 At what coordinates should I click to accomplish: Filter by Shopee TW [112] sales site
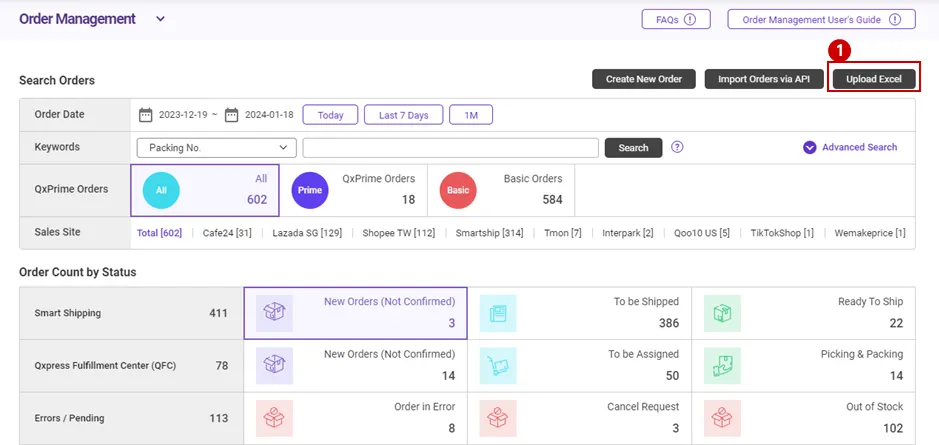pyautogui.click(x=399, y=233)
